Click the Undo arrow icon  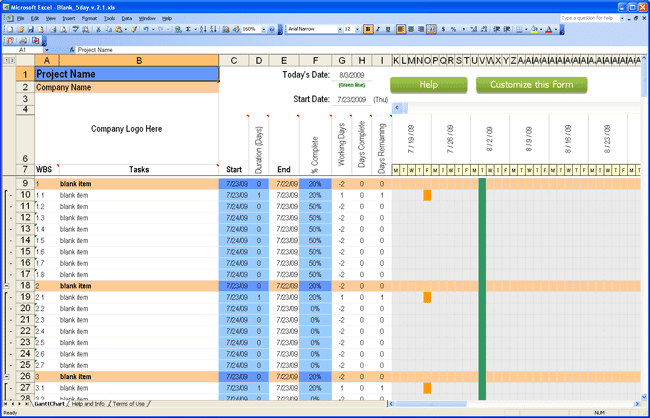[146, 29]
